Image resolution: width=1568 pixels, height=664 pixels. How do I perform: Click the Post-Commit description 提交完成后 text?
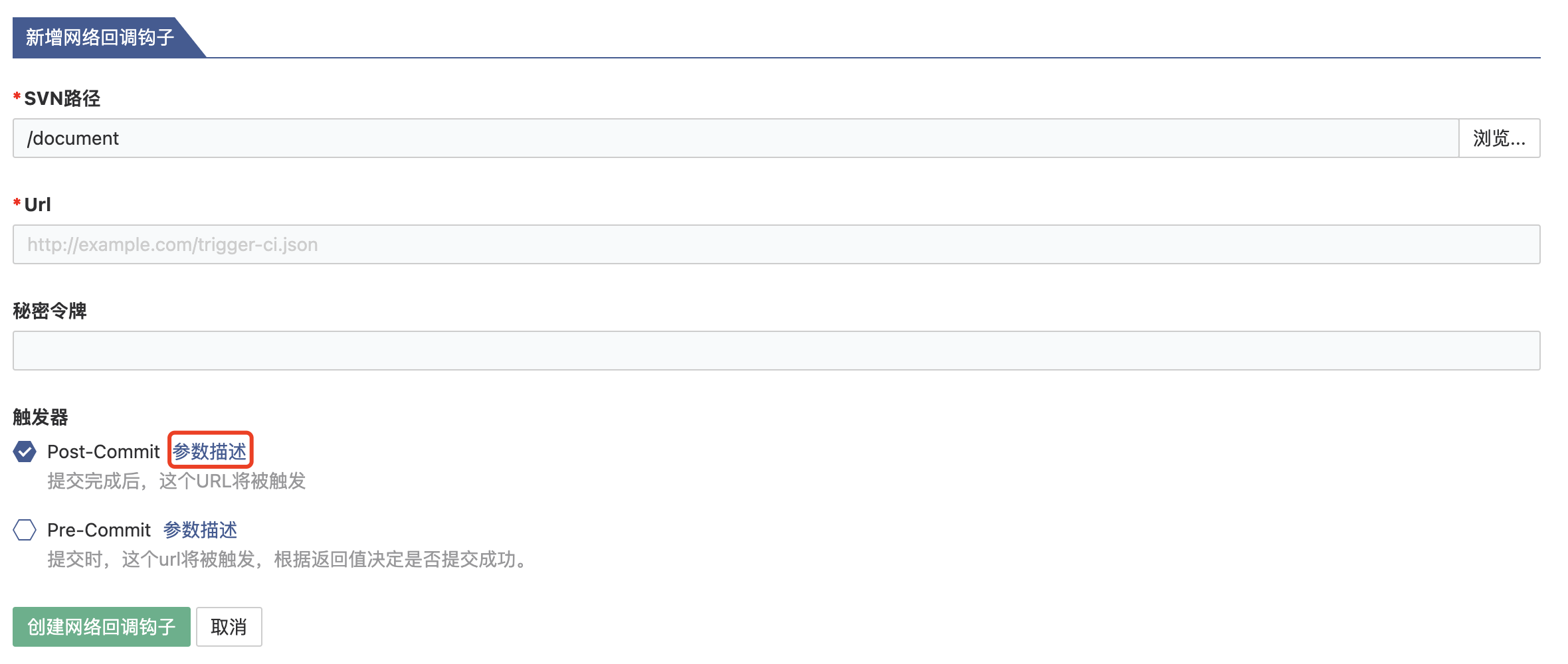coord(176,481)
